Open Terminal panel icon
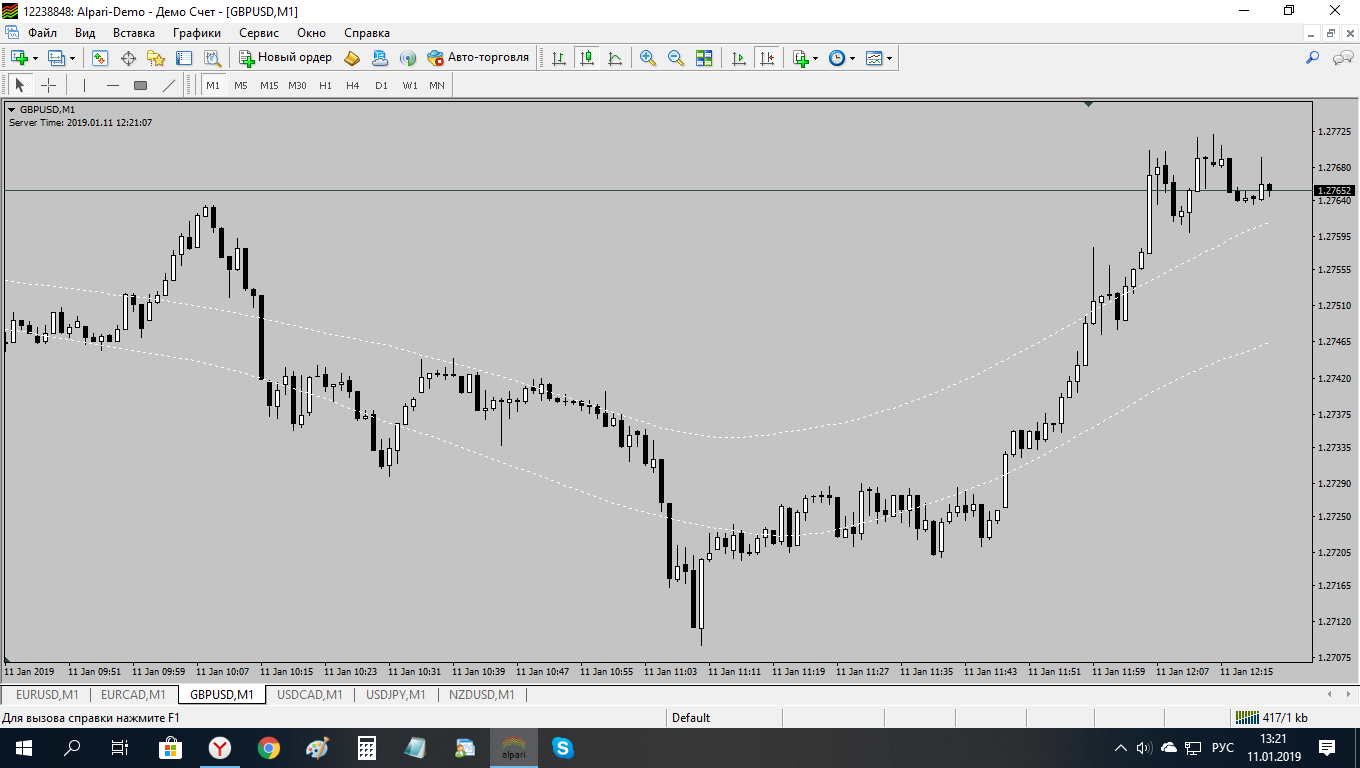Viewport: 1360px width, 768px height. coord(184,58)
